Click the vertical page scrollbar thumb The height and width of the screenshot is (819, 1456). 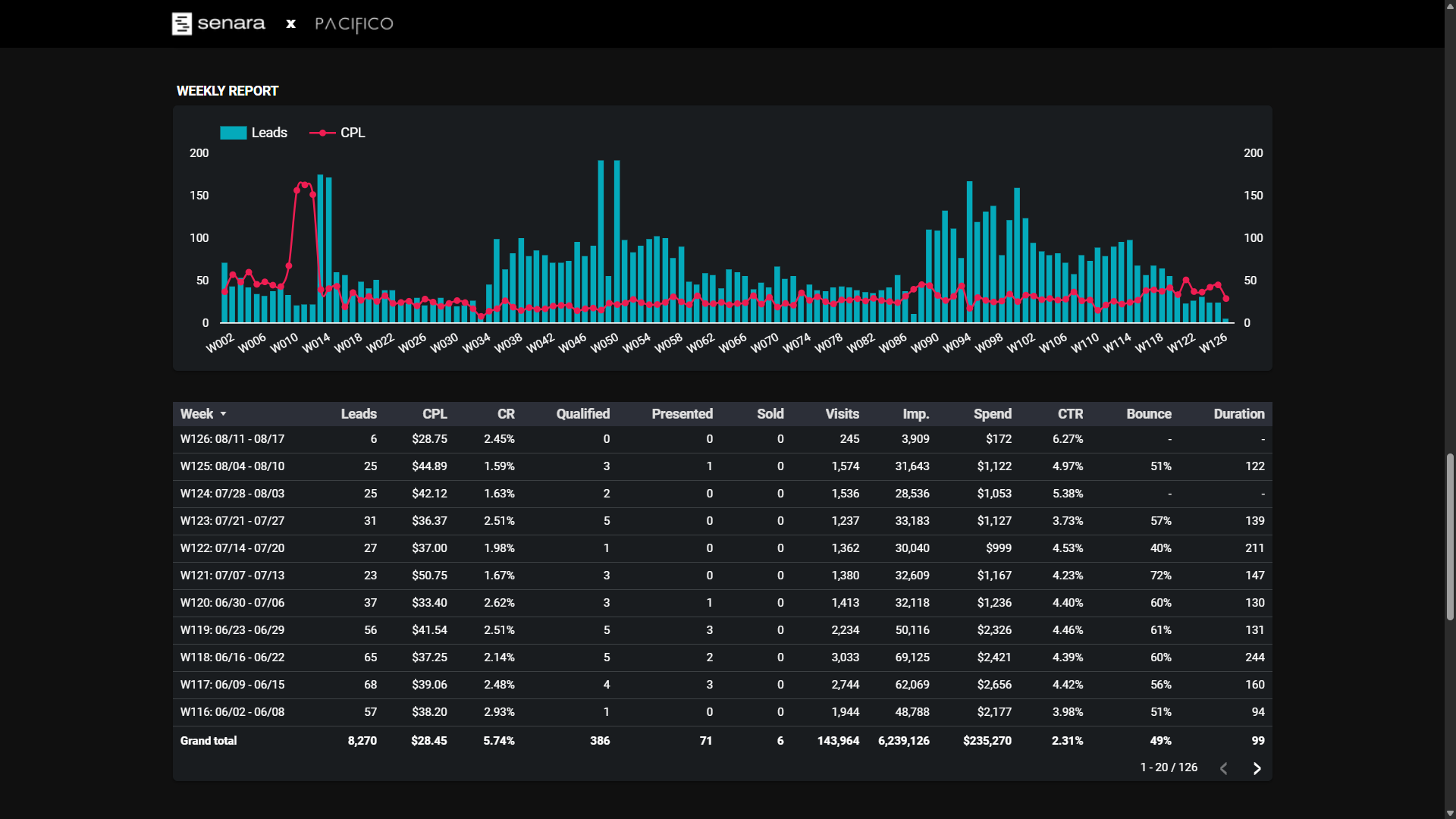[x=1450, y=537]
